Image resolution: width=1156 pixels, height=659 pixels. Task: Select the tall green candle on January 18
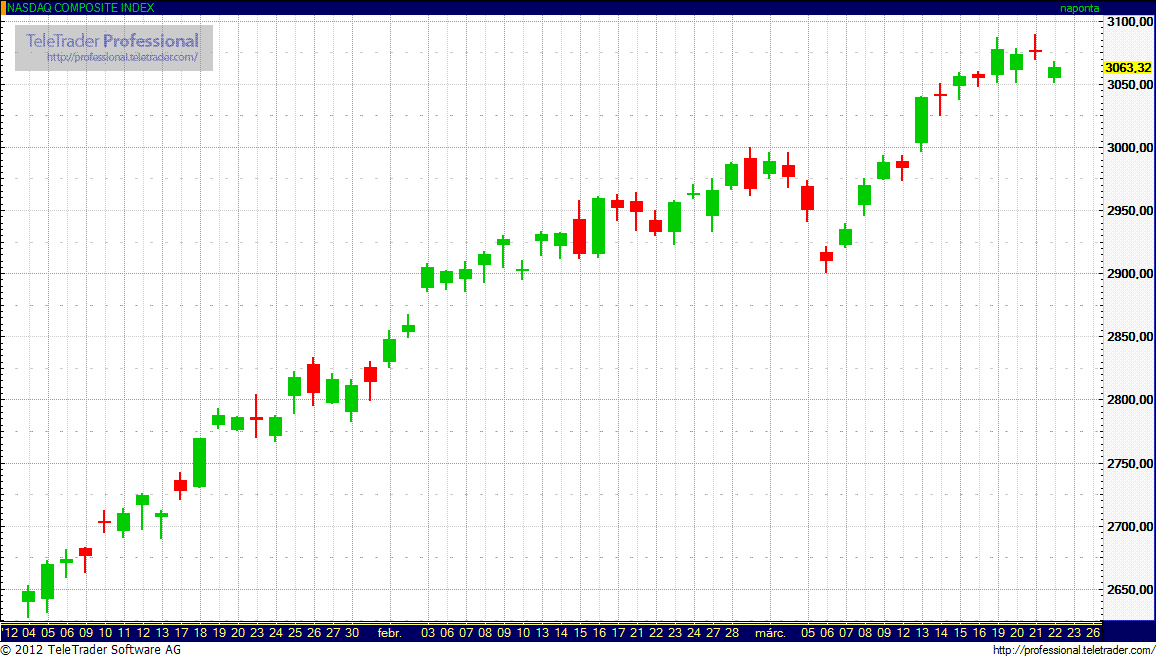199,462
